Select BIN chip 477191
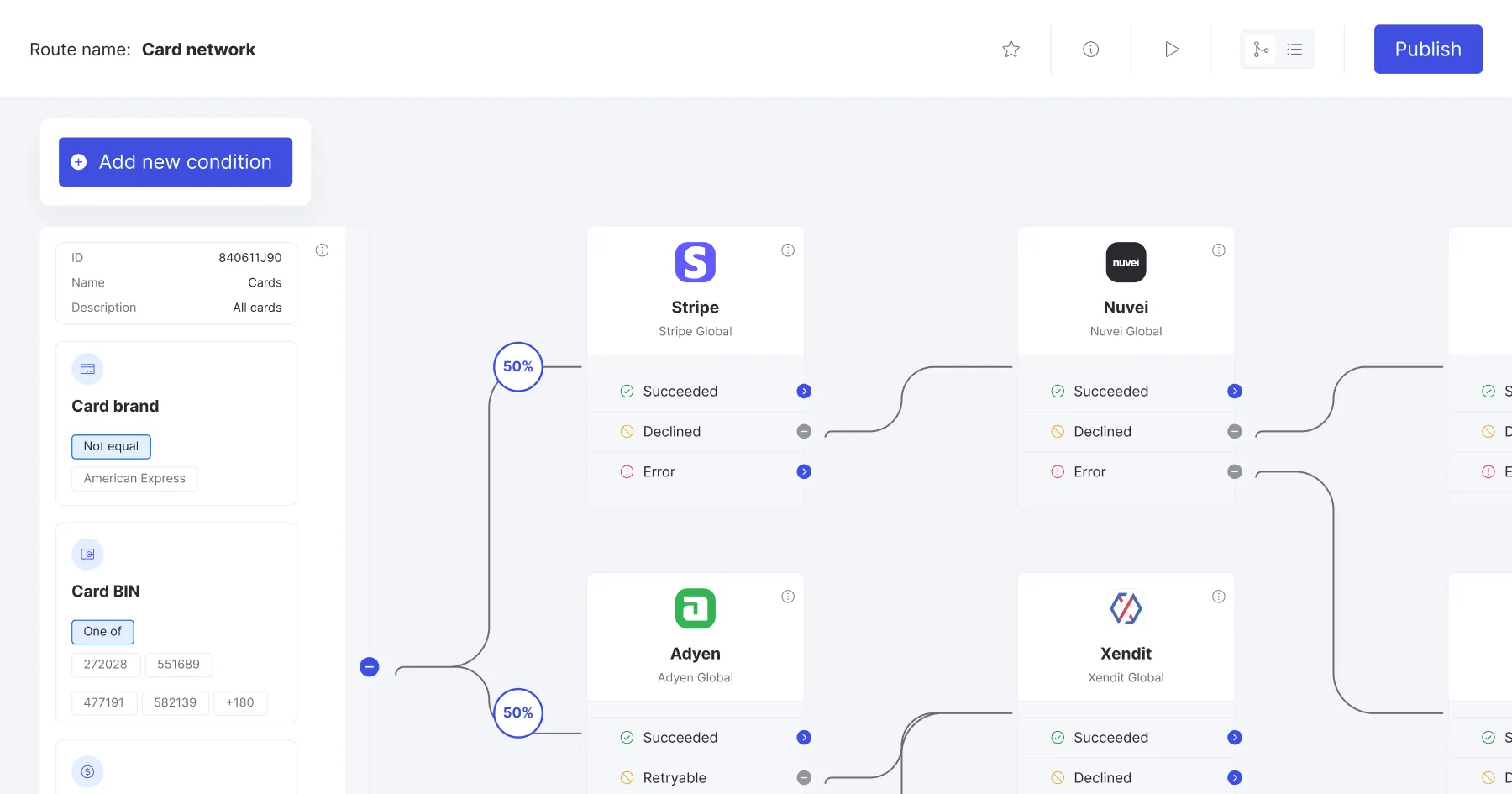The height and width of the screenshot is (794, 1512). coord(103,703)
